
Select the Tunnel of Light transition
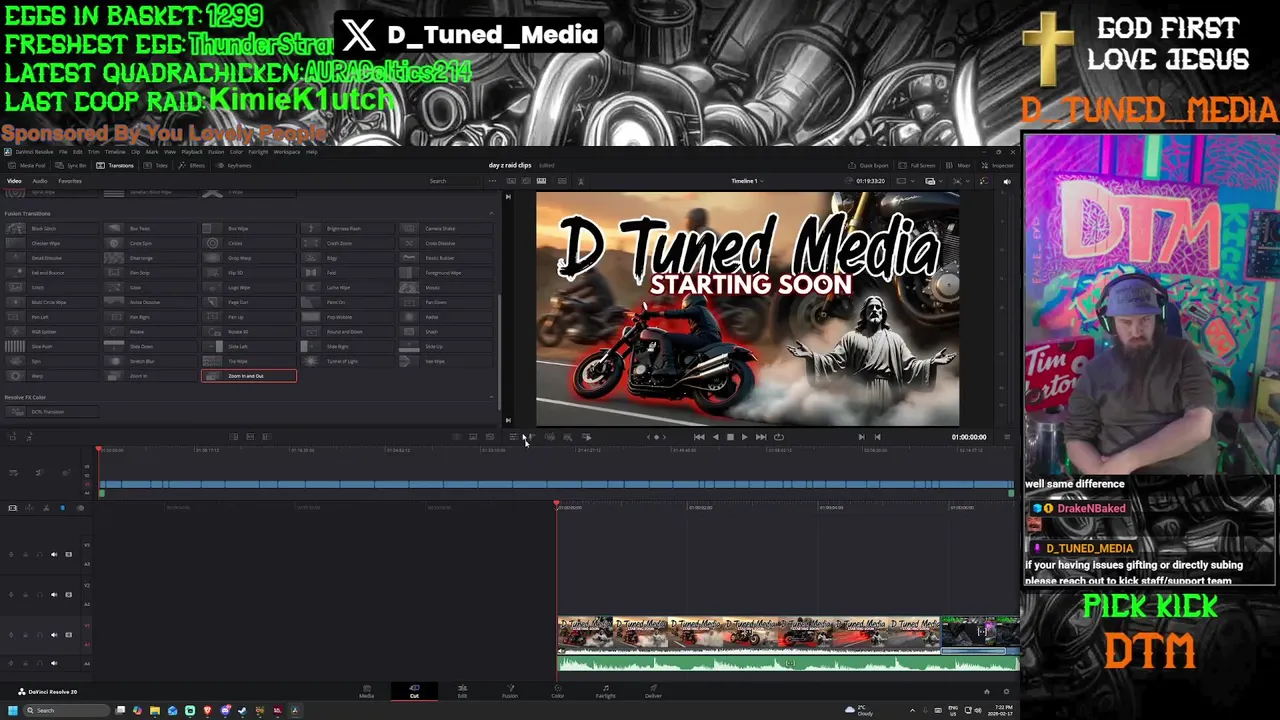tap(347, 361)
